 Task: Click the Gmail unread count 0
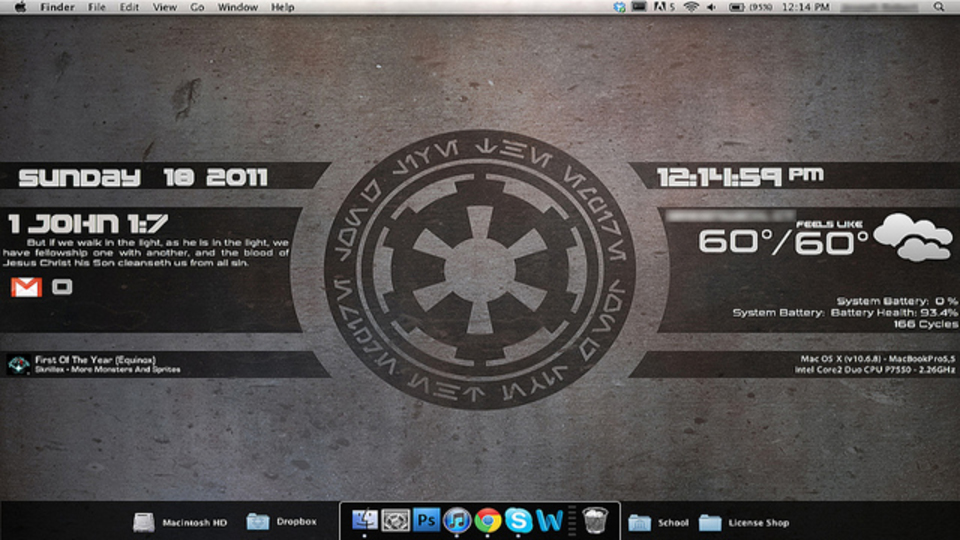[x=62, y=287]
